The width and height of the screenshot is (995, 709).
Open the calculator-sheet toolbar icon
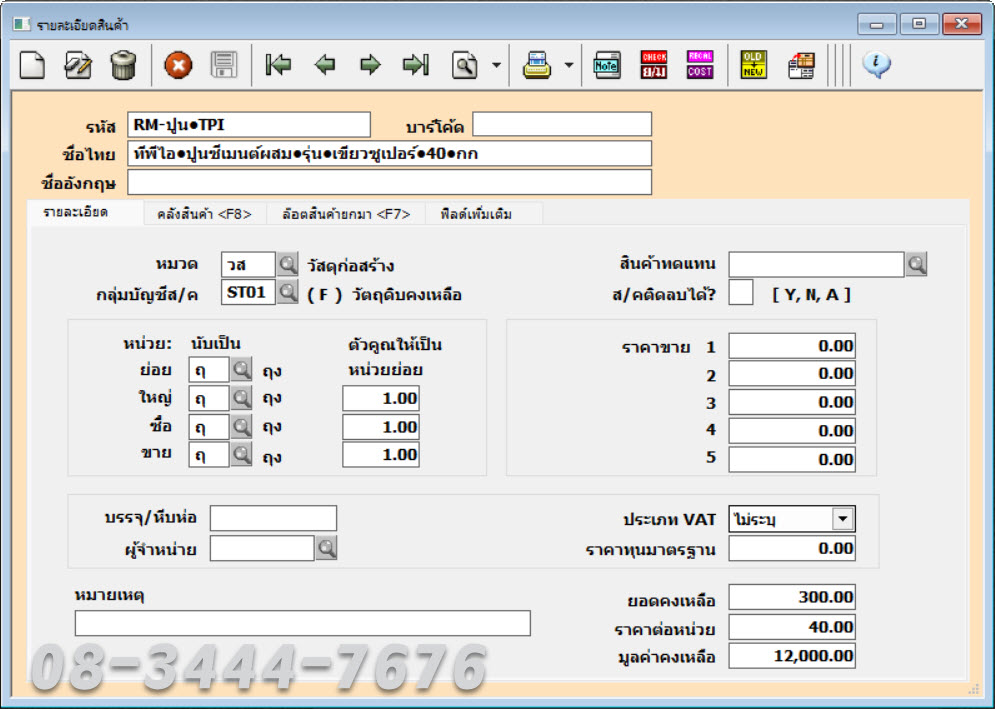pos(801,65)
